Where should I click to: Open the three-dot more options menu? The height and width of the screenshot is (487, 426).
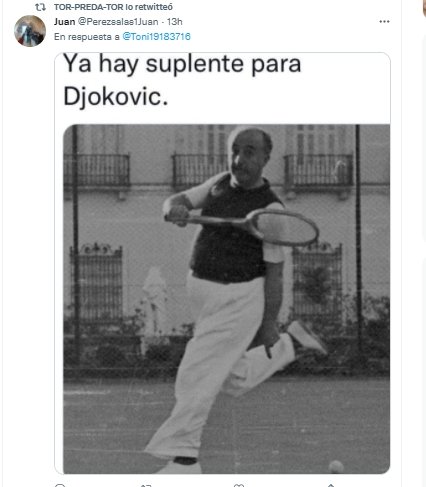coord(384,22)
